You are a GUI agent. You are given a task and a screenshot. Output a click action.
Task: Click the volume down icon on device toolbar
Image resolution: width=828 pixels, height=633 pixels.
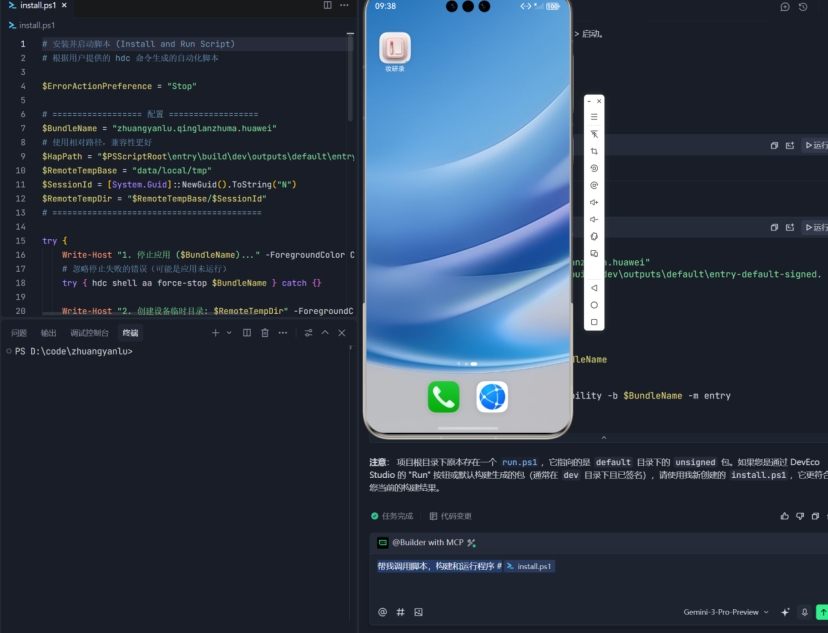point(594,219)
